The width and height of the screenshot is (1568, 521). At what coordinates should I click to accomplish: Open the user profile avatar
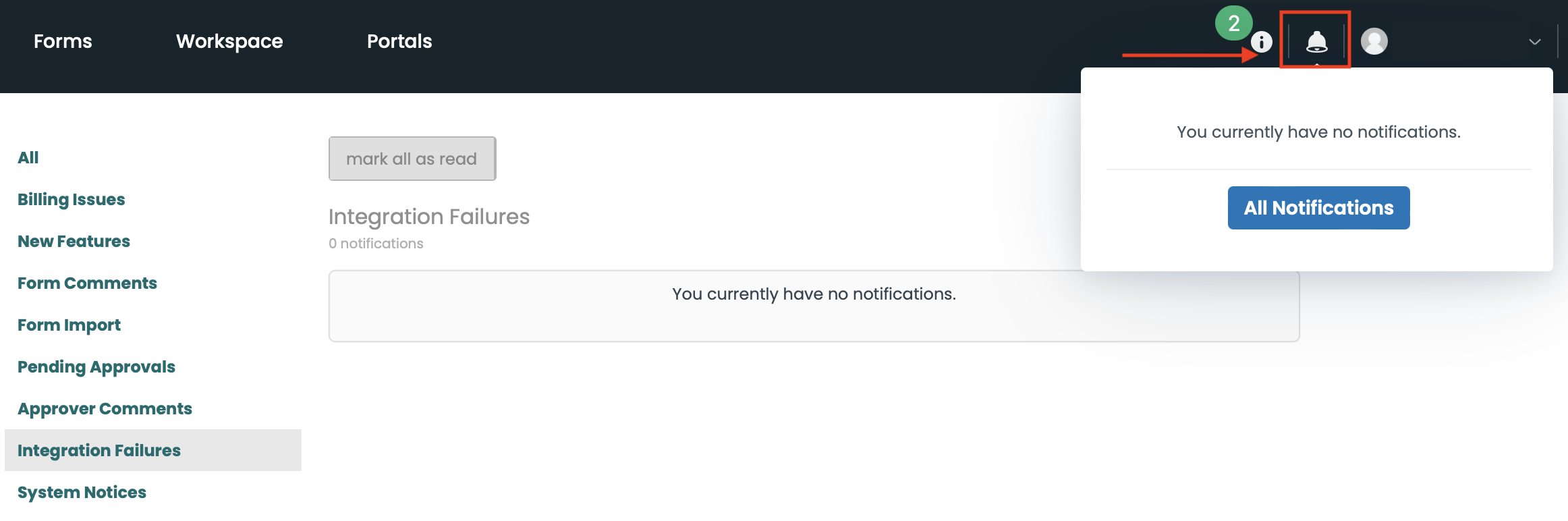click(1374, 41)
